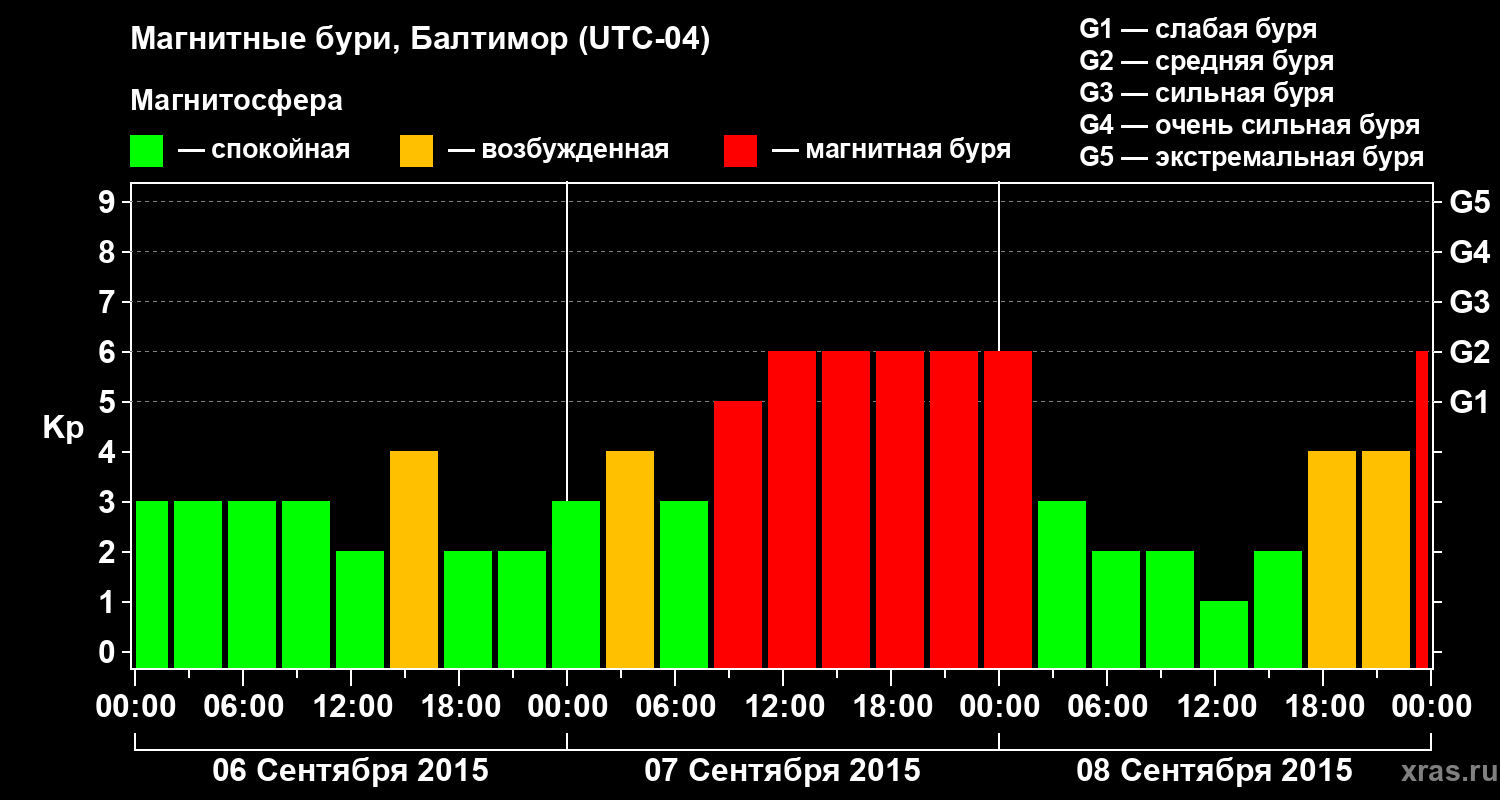The height and width of the screenshot is (800, 1500).
Task: Click the 'G3 — сильная буря' key line
Action: [x=1207, y=93]
